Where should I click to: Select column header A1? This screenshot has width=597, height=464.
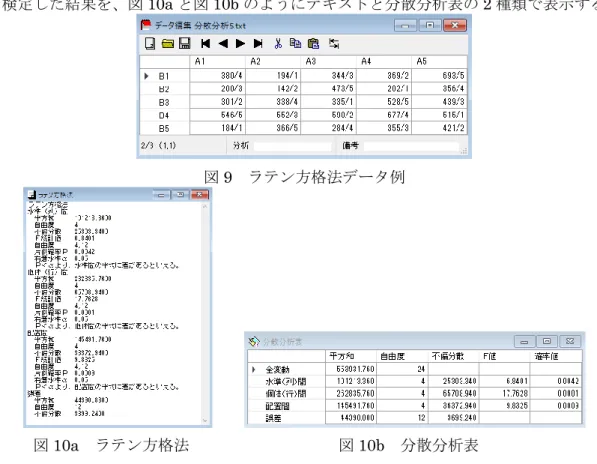pyautogui.click(x=217, y=62)
